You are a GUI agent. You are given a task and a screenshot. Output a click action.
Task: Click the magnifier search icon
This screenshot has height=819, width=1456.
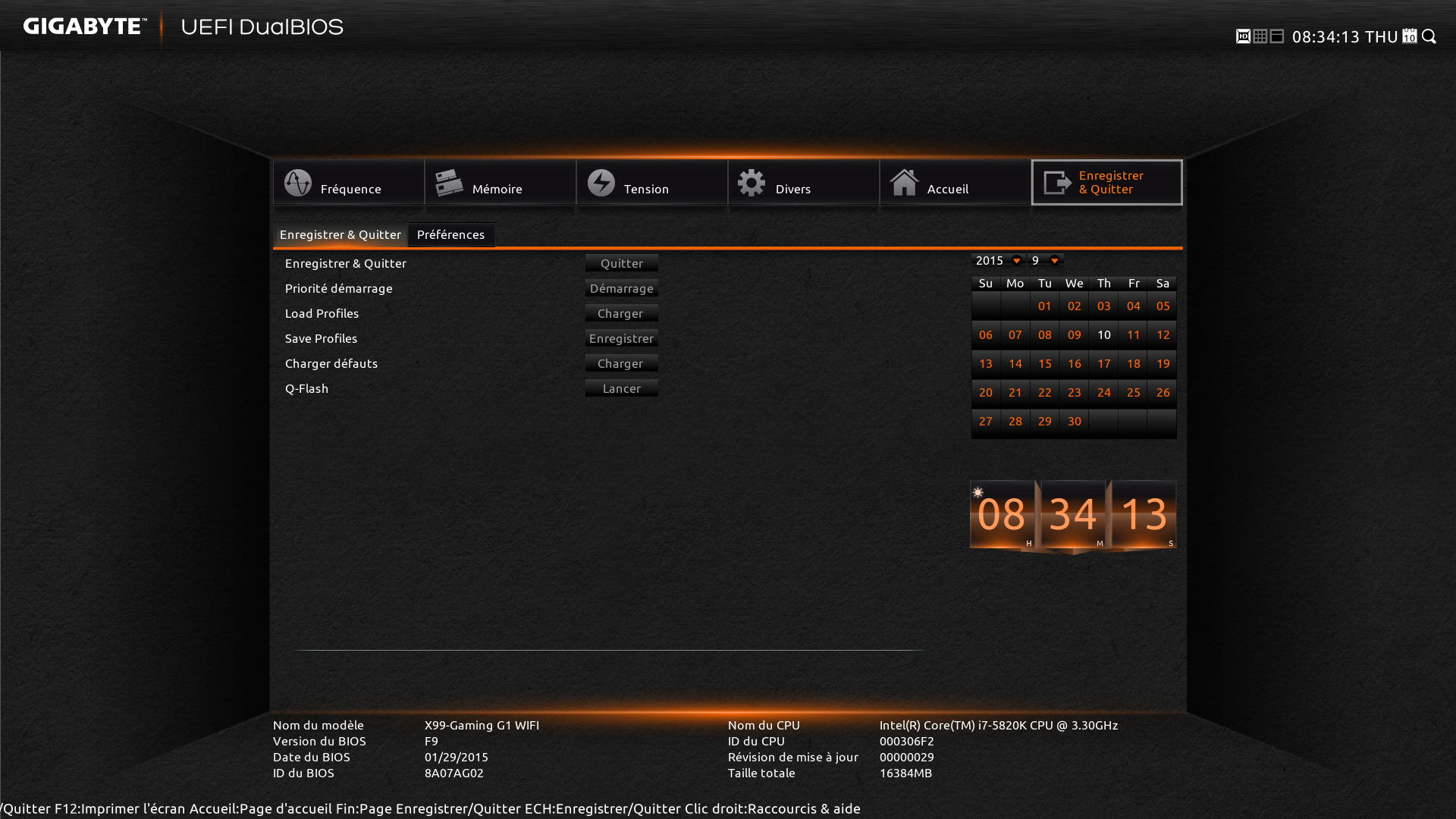point(1429,36)
